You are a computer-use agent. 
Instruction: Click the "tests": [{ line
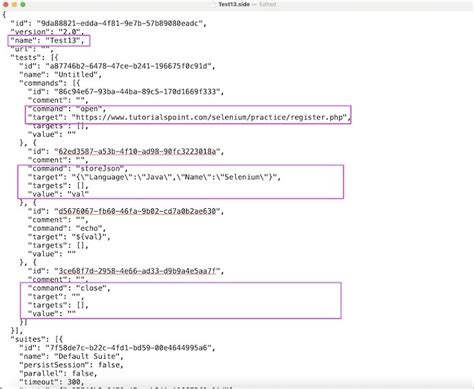(34, 57)
